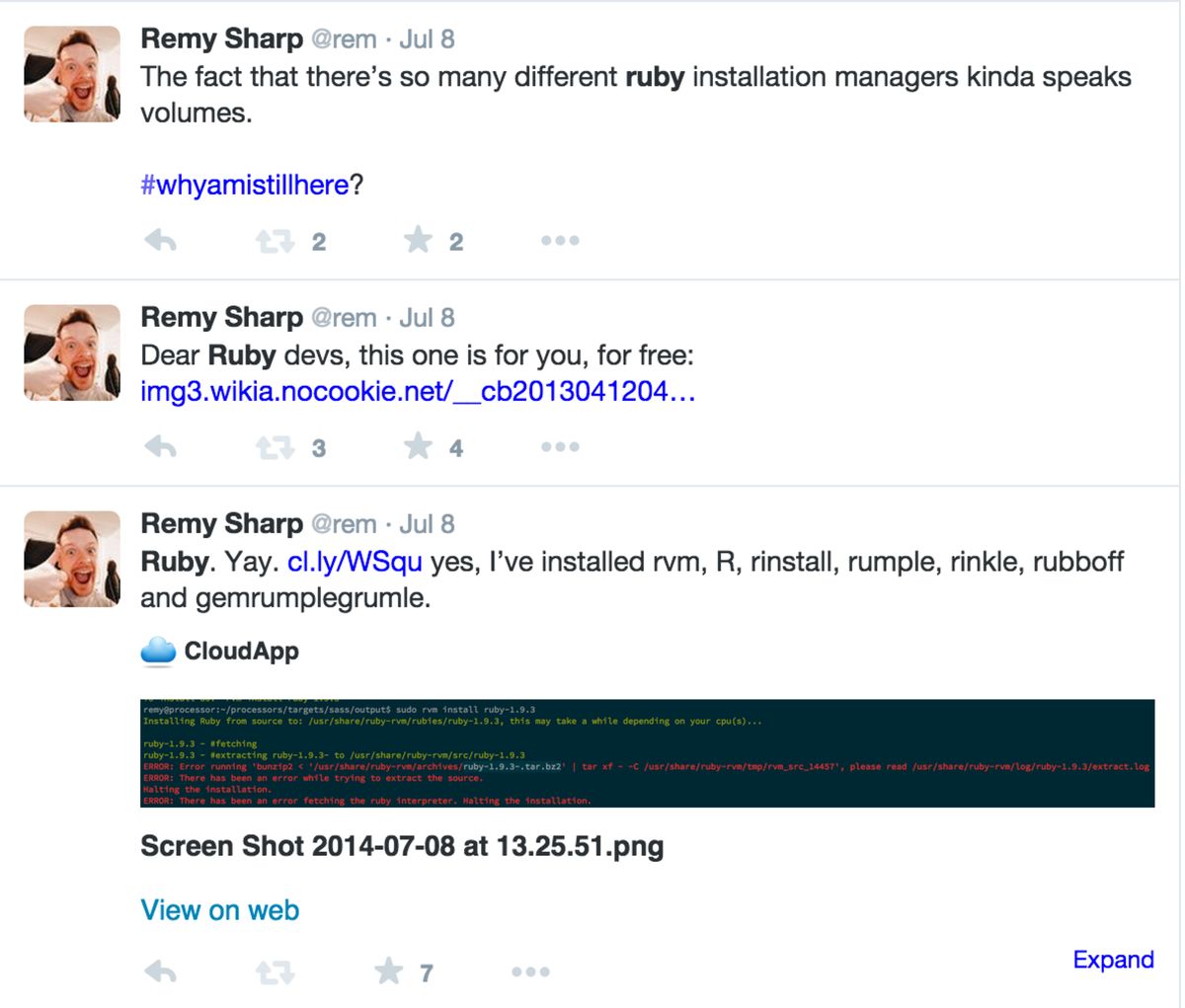Image resolution: width=1185 pixels, height=1008 pixels.
Task: Click Remy Sharp's avatar on first tweet
Action: pyautogui.click(x=72, y=74)
